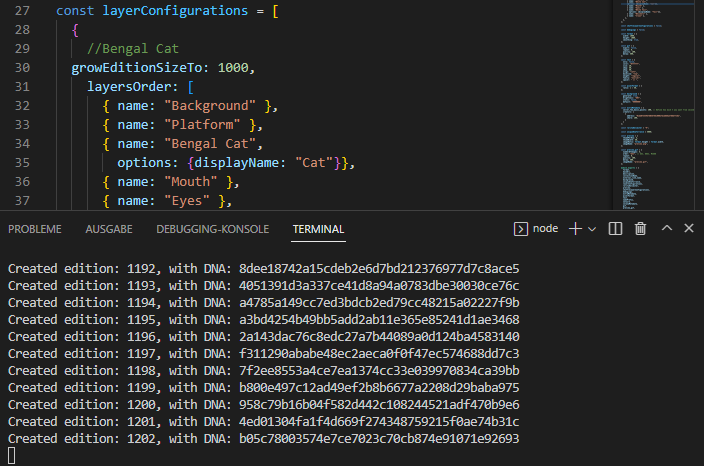
Task: Open the new terminal launch profile dropdown
Action: point(592,229)
